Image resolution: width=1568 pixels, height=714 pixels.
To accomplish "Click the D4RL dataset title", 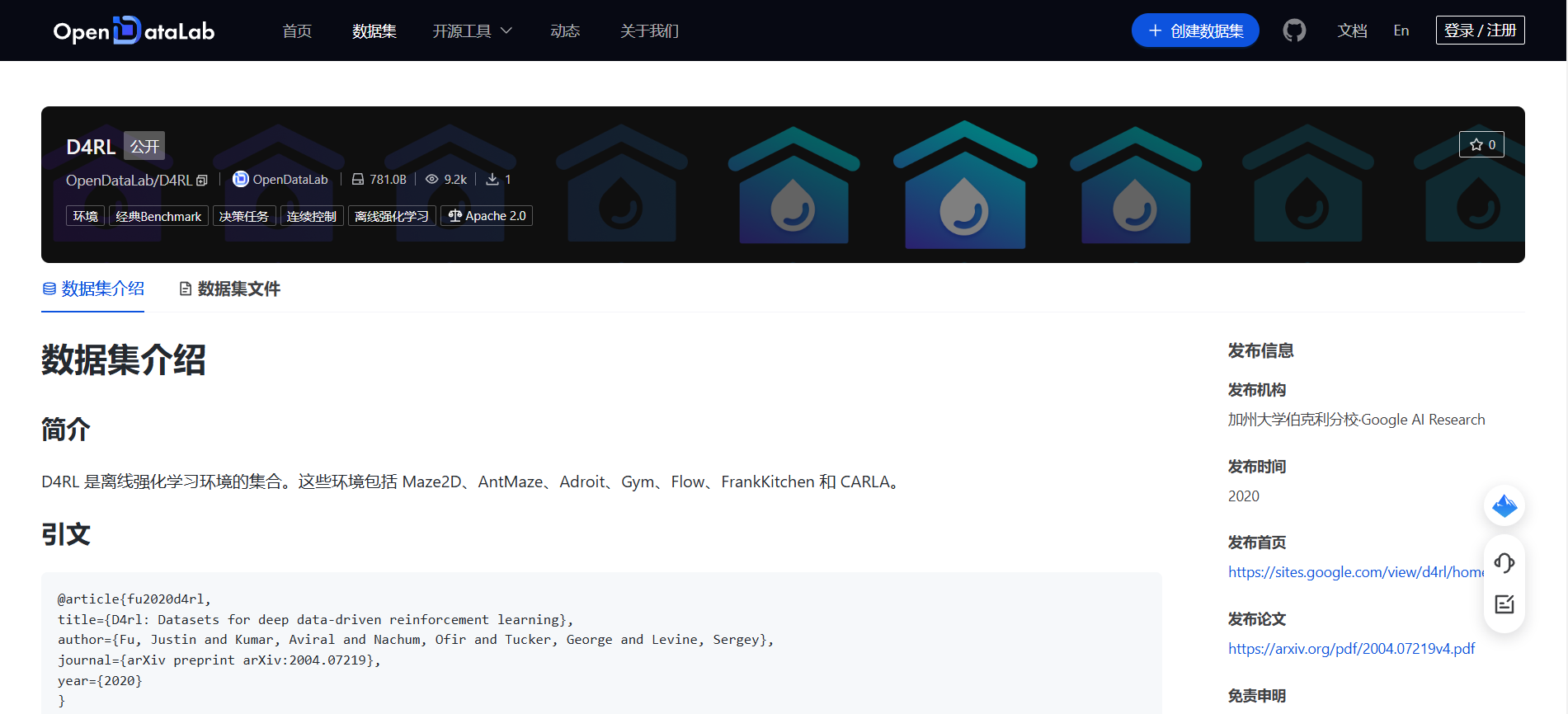I will pyautogui.click(x=91, y=147).
